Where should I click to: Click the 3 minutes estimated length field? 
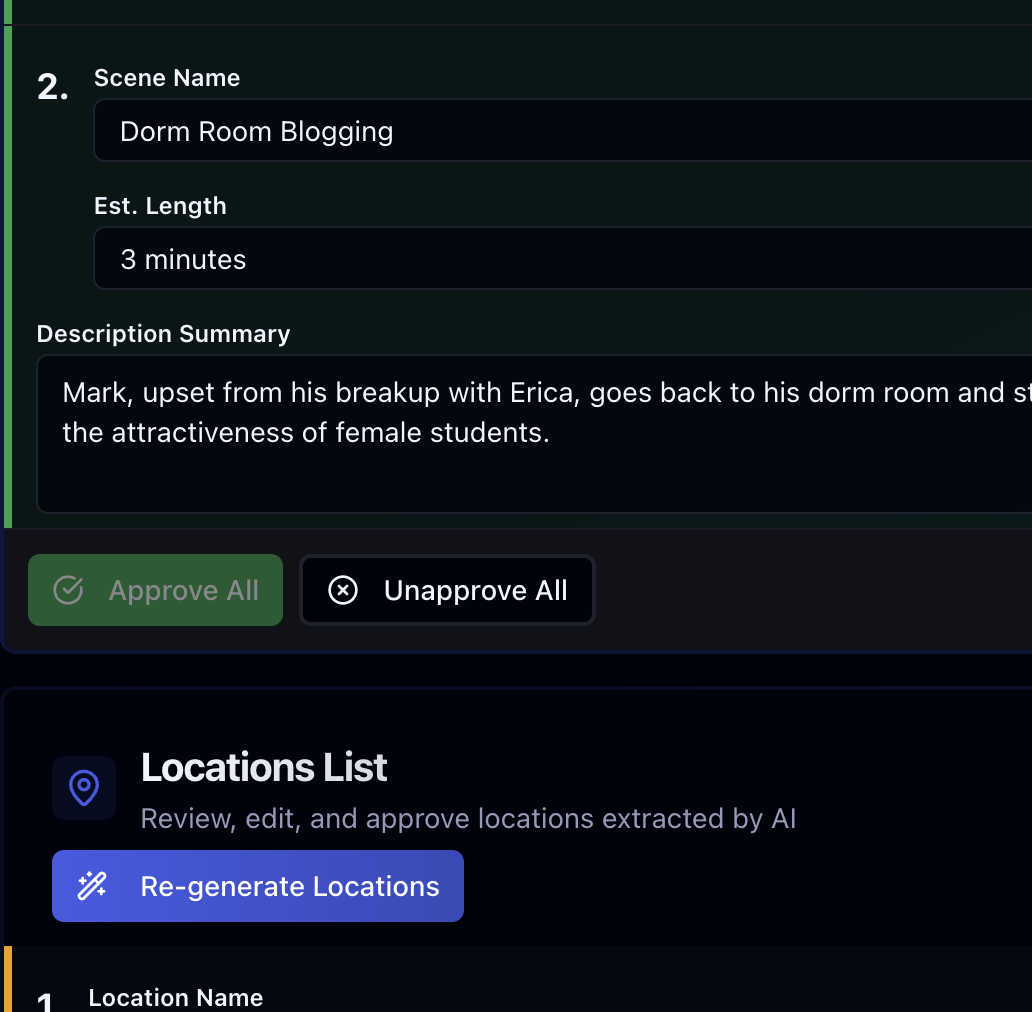tap(563, 258)
